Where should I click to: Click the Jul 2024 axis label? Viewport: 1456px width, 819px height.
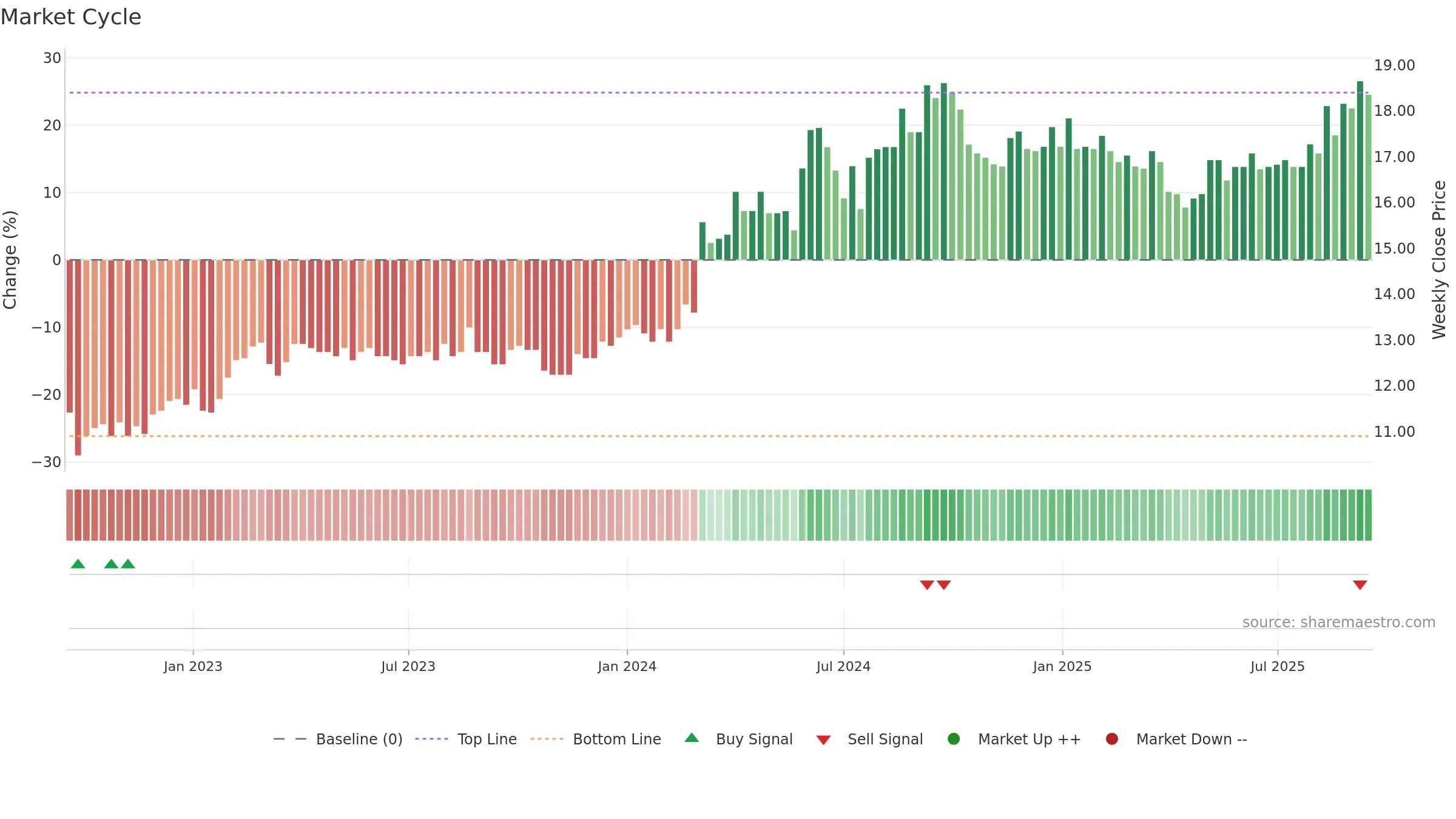(x=843, y=667)
